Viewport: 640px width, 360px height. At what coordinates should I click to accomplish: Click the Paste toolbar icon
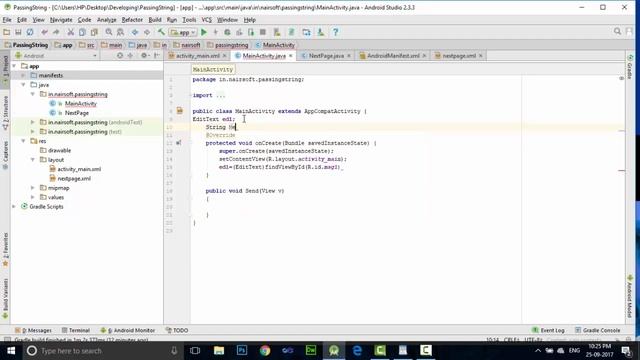pyautogui.click(x=94, y=32)
